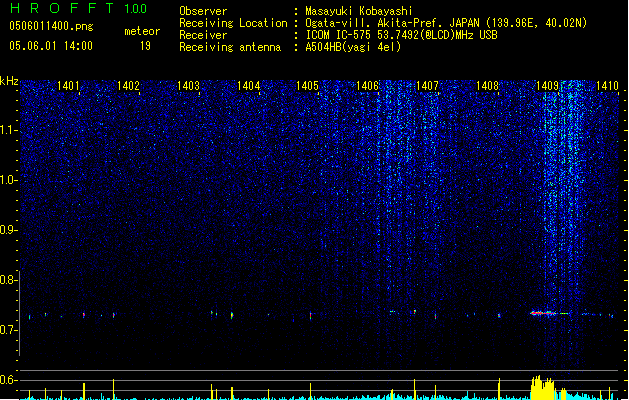Click the 1408 time marker
Screen dimensions: 629x400
point(487,86)
